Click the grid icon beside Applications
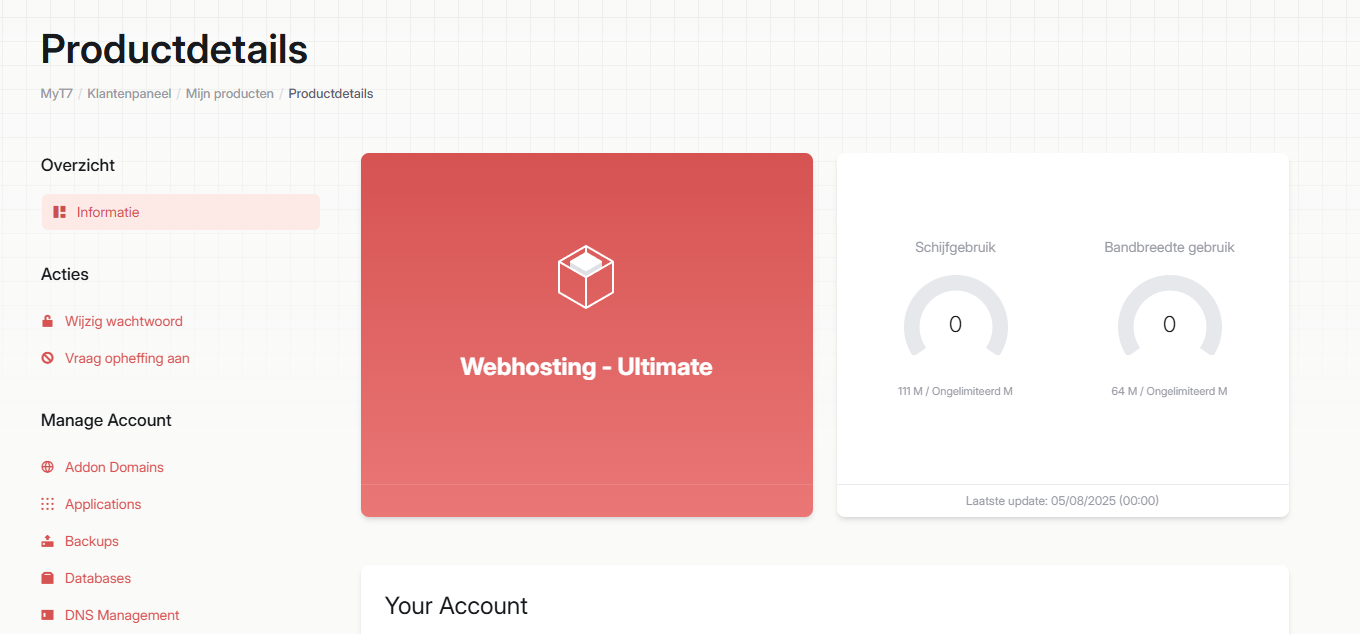Screen dimensions: 1360x634 [x=47, y=504]
